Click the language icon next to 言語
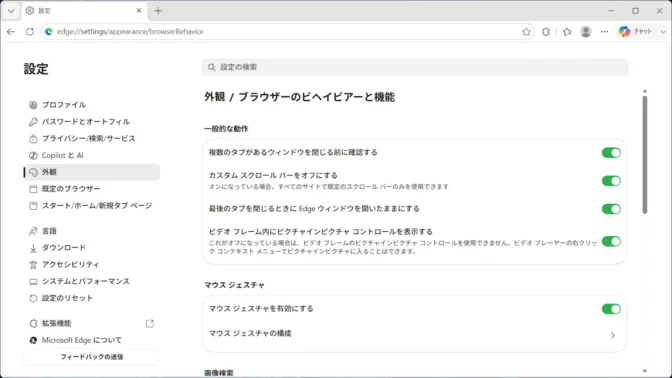Image resolution: width=672 pixels, height=378 pixels. [x=33, y=231]
